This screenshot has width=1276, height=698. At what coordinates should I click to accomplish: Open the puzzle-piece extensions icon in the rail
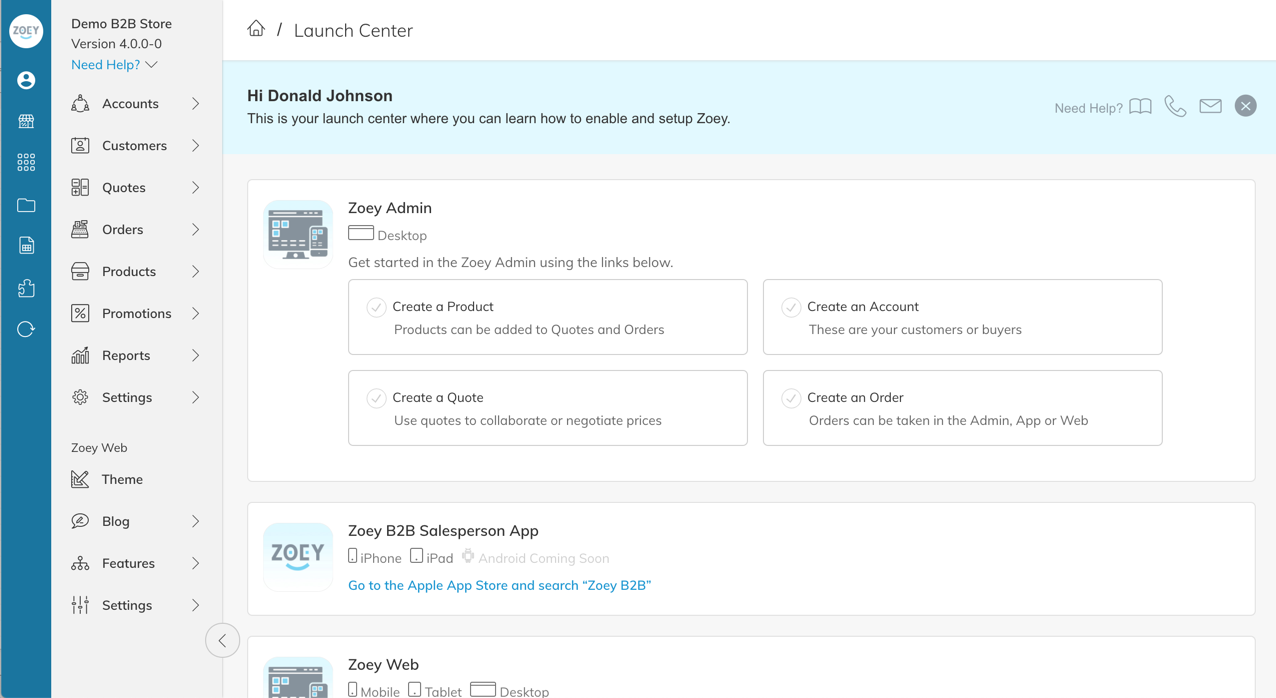pos(26,288)
